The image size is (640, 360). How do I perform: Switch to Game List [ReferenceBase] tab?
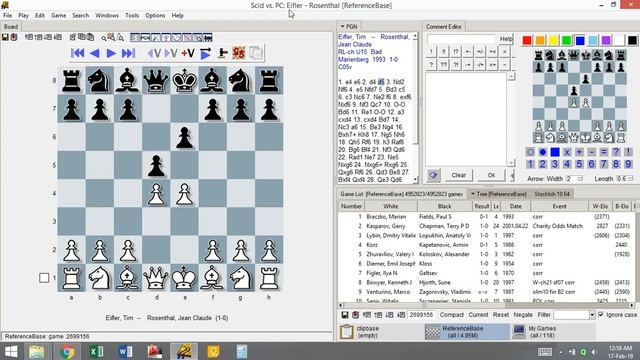(x=402, y=194)
